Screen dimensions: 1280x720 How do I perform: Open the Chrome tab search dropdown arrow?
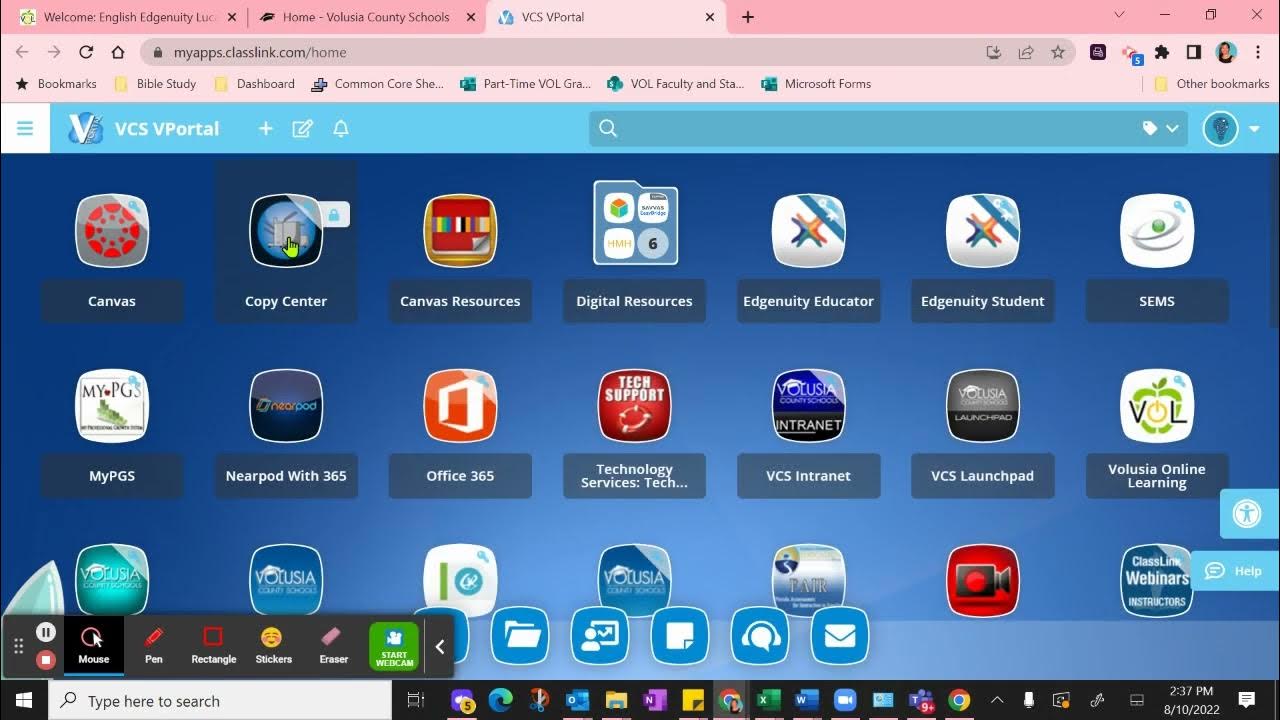click(x=1119, y=15)
